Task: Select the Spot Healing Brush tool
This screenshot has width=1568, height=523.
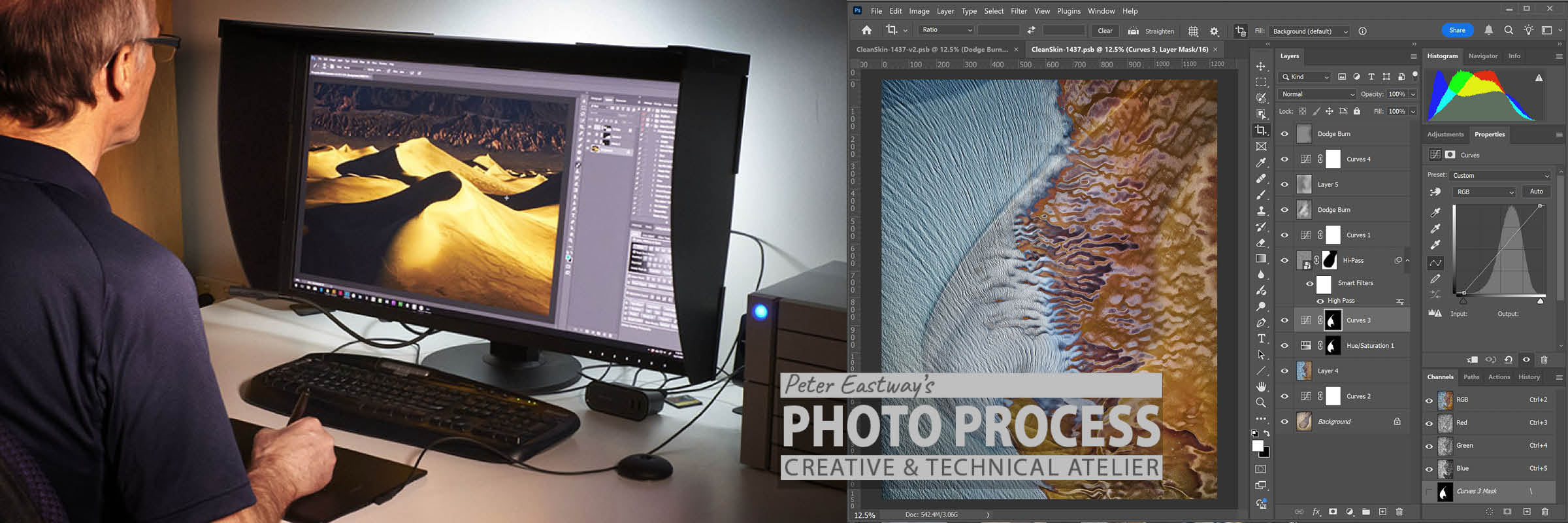Action: [1261, 178]
